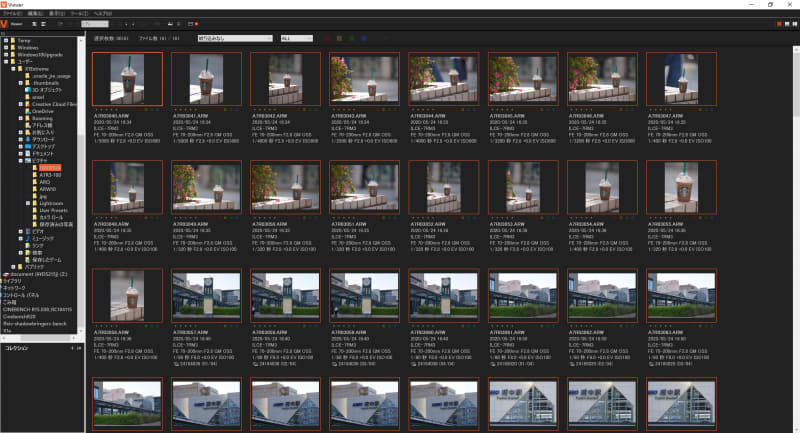Select the ネットワーク tree item
Image resolution: width=800 pixels, height=433 pixels.
[x=14, y=288]
